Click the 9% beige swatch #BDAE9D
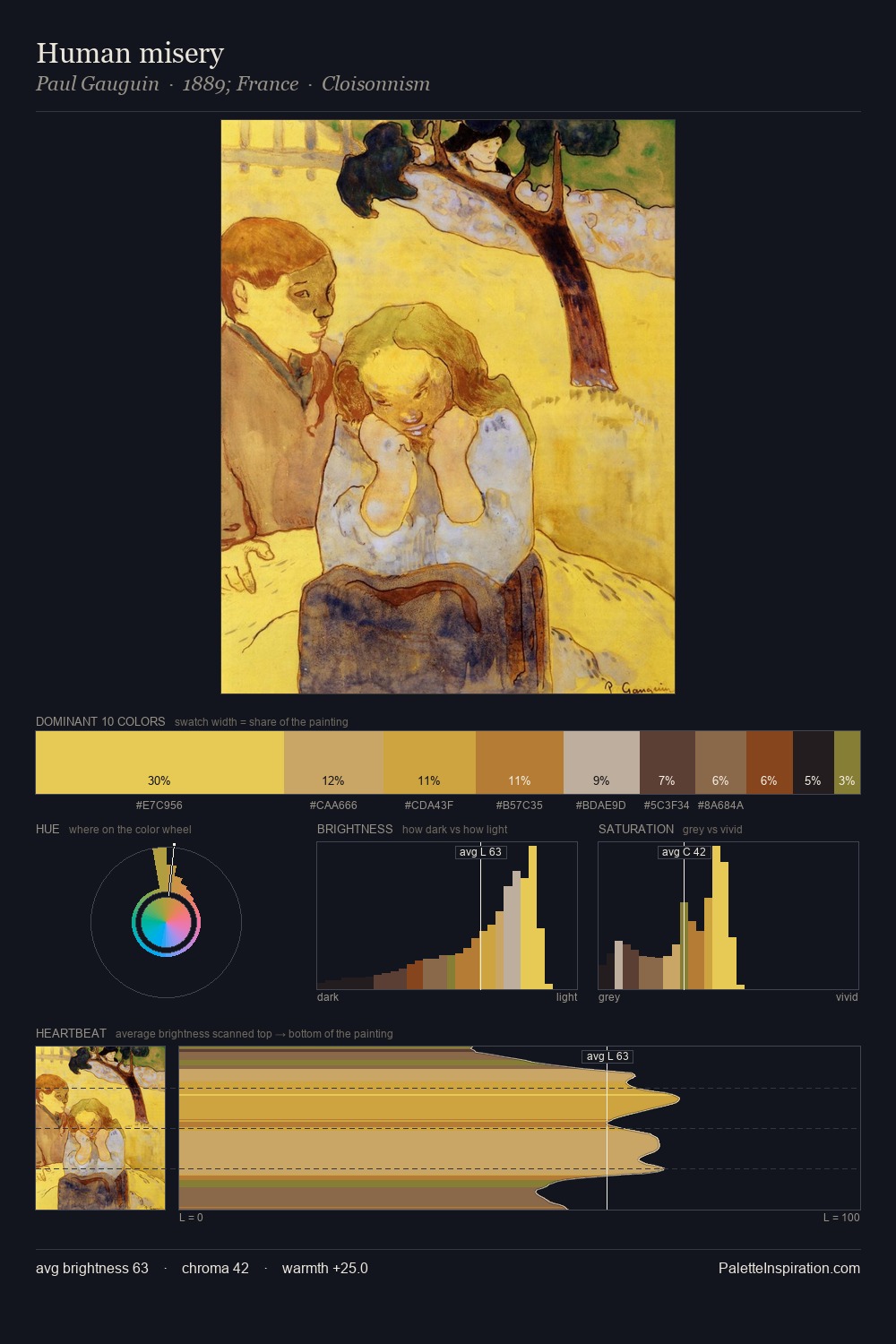896x1344 pixels. 601,762
